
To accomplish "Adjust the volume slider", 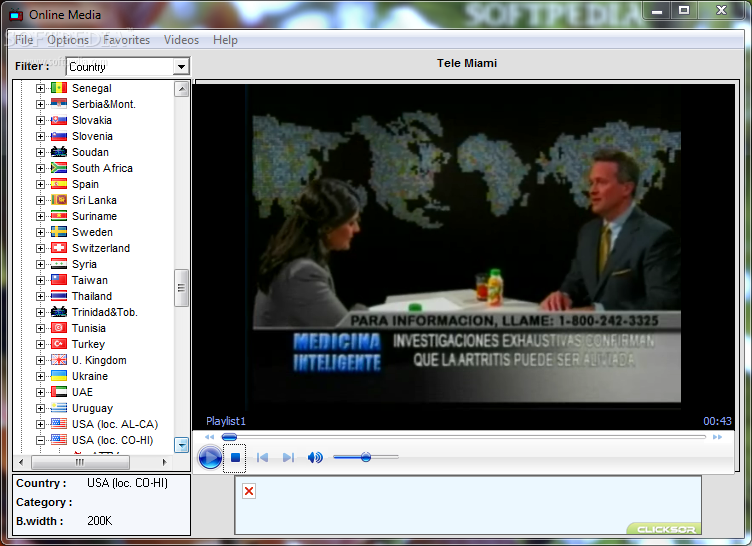I will [x=366, y=457].
